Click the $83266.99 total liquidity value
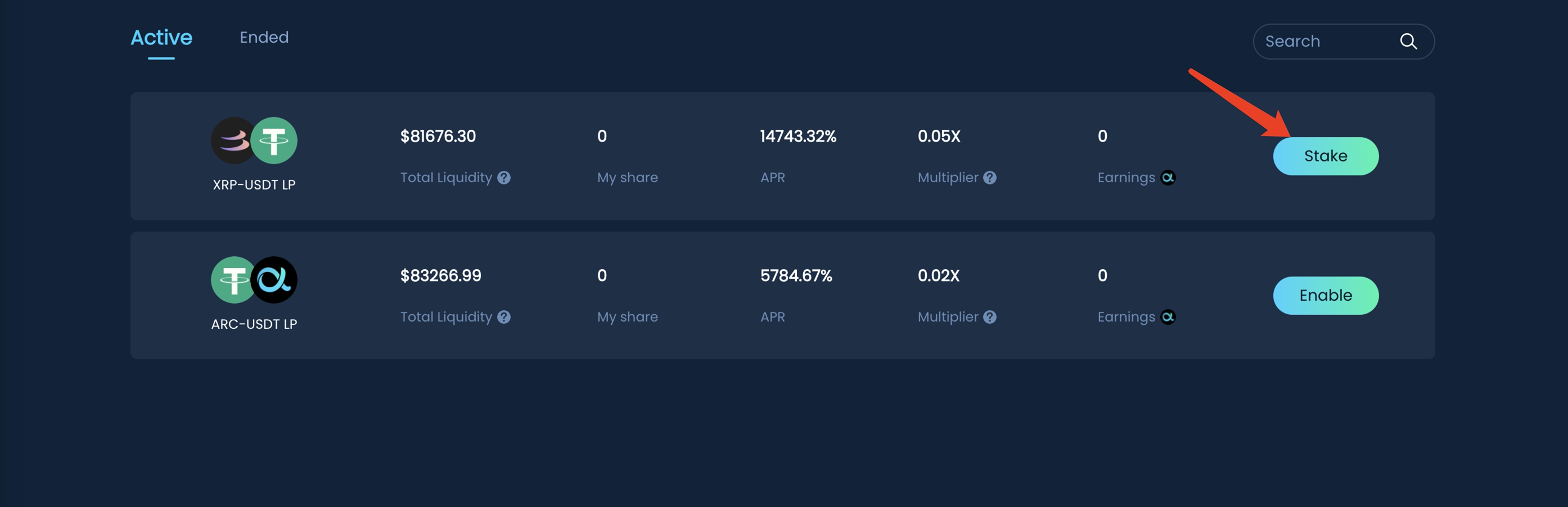 [441, 276]
